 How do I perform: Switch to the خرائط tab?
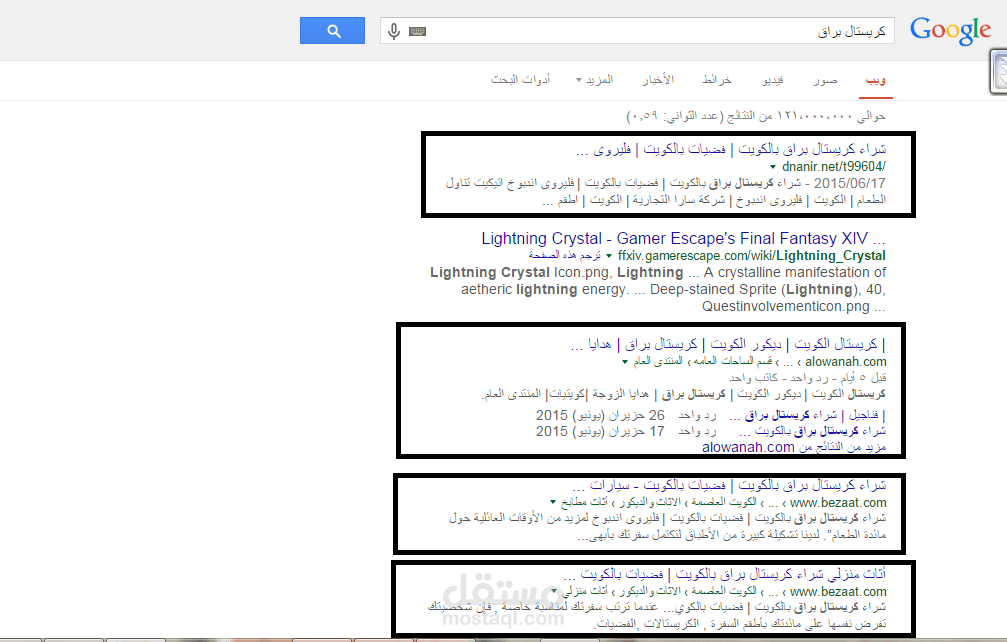pyautogui.click(x=717, y=80)
